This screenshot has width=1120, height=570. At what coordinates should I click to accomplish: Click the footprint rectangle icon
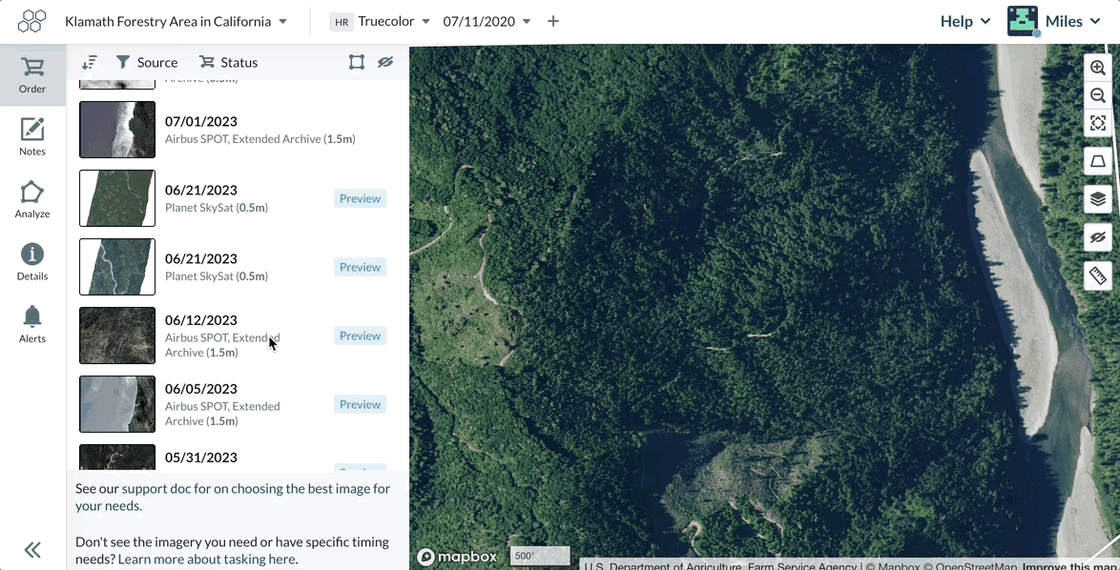tap(356, 62)
